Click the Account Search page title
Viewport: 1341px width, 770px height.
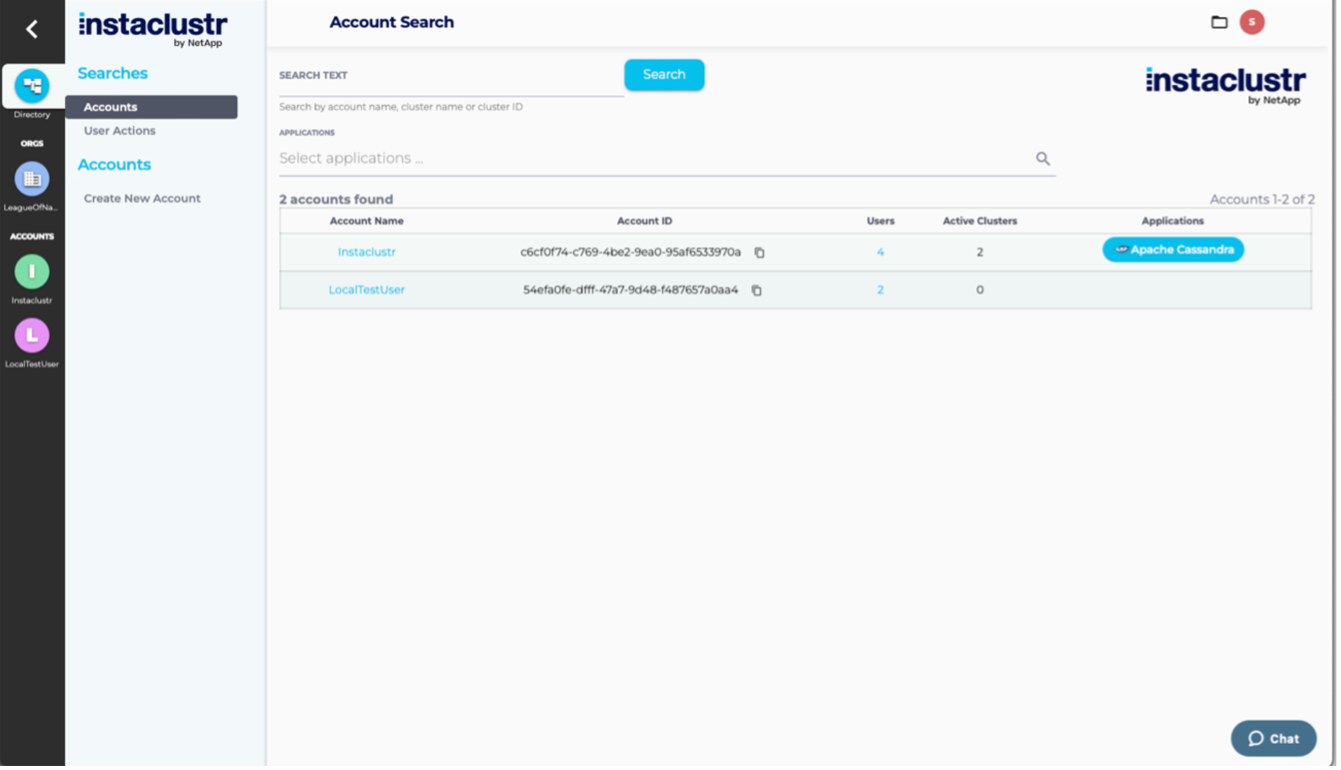point(392,22)
